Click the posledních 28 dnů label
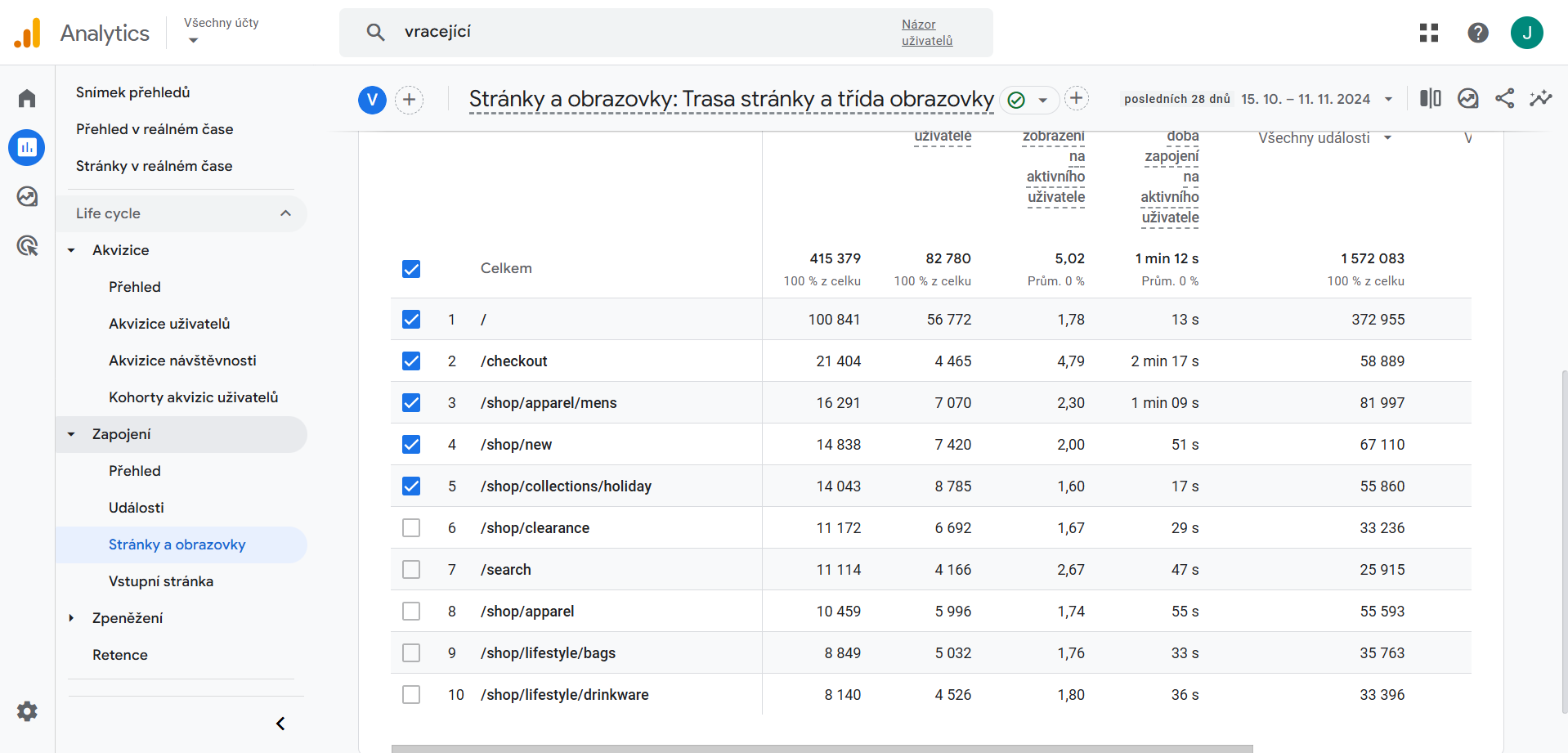This screenshot has width=1568, height=753. click(1177, 99)
